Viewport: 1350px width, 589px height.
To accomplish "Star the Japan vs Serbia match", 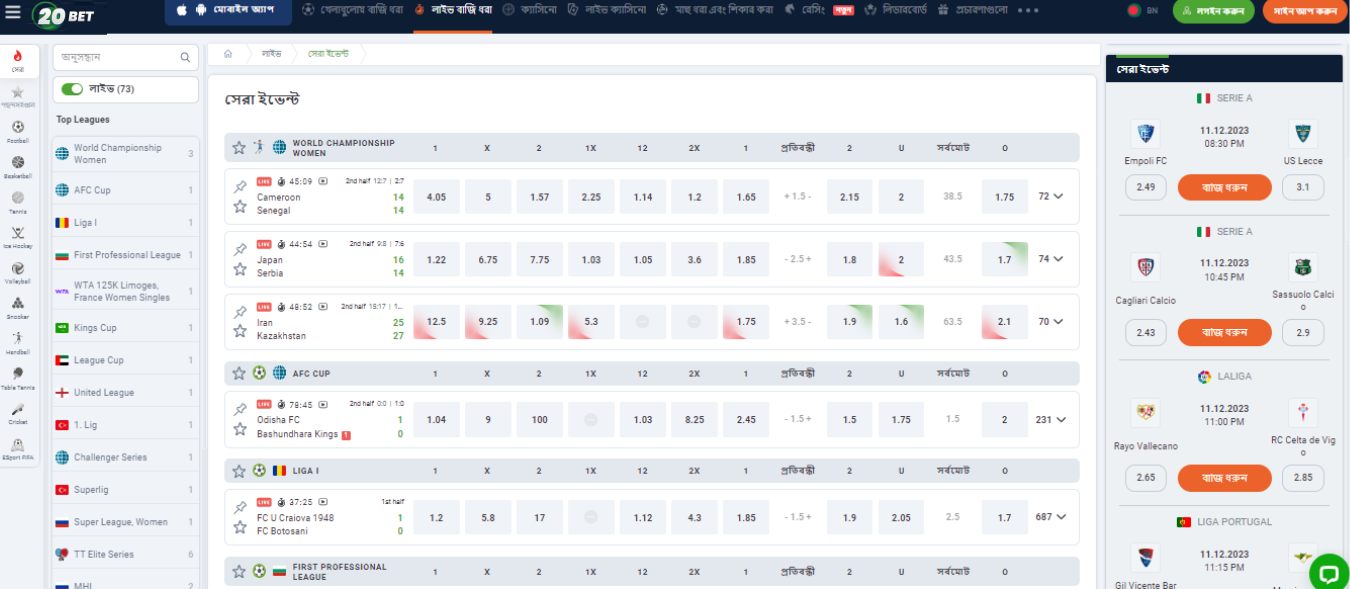I will pyautogui.click(x=240, y=269).
